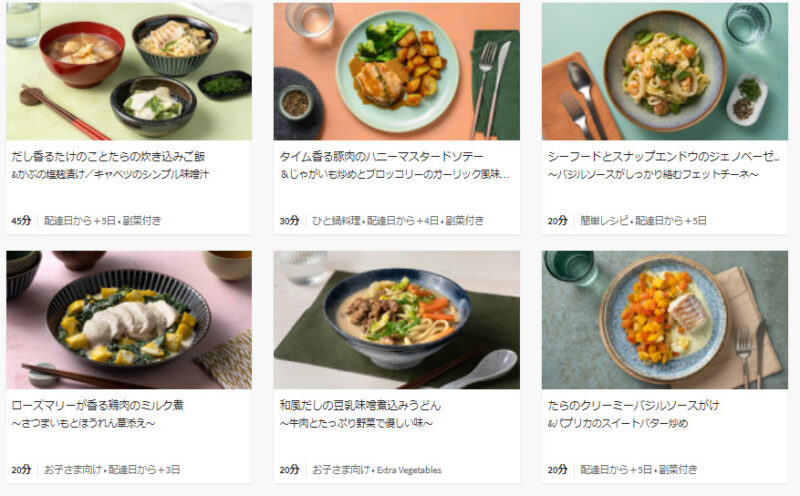Click the title 和風だしの豆乳味噌煮込みうどん

click(360, 405)
